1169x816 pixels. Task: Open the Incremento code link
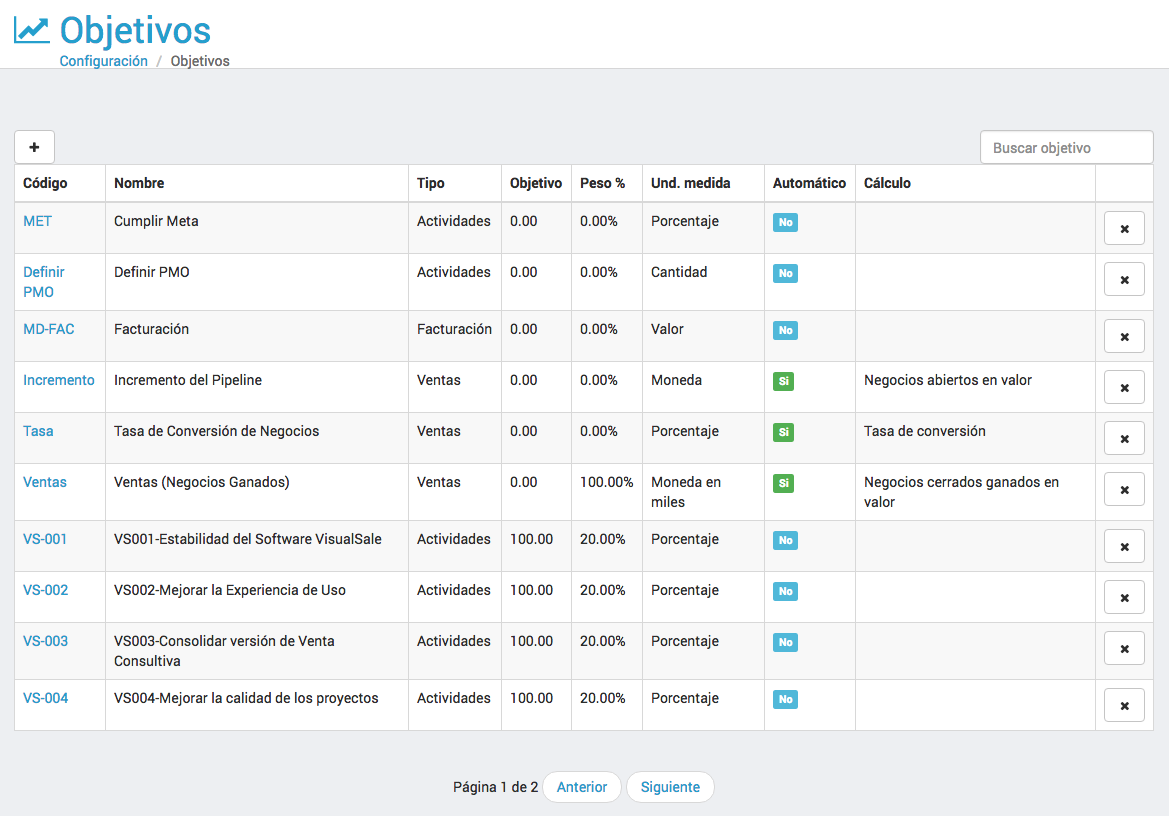[x=59, y=380]
